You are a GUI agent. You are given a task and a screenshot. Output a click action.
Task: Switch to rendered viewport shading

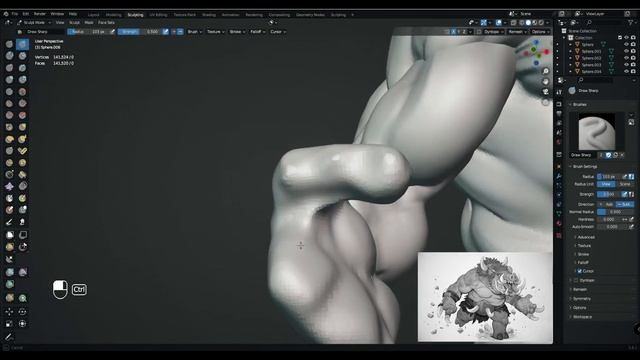541,23
